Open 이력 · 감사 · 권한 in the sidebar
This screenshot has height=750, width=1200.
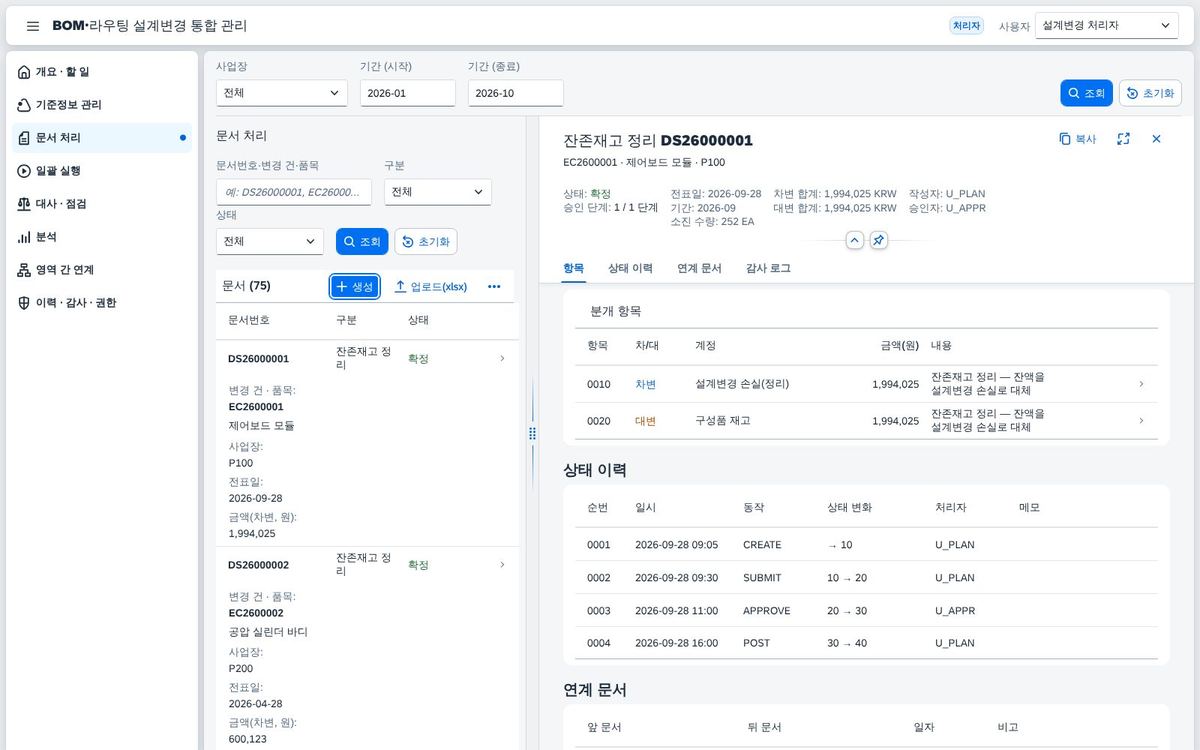[x=101, y=303]
